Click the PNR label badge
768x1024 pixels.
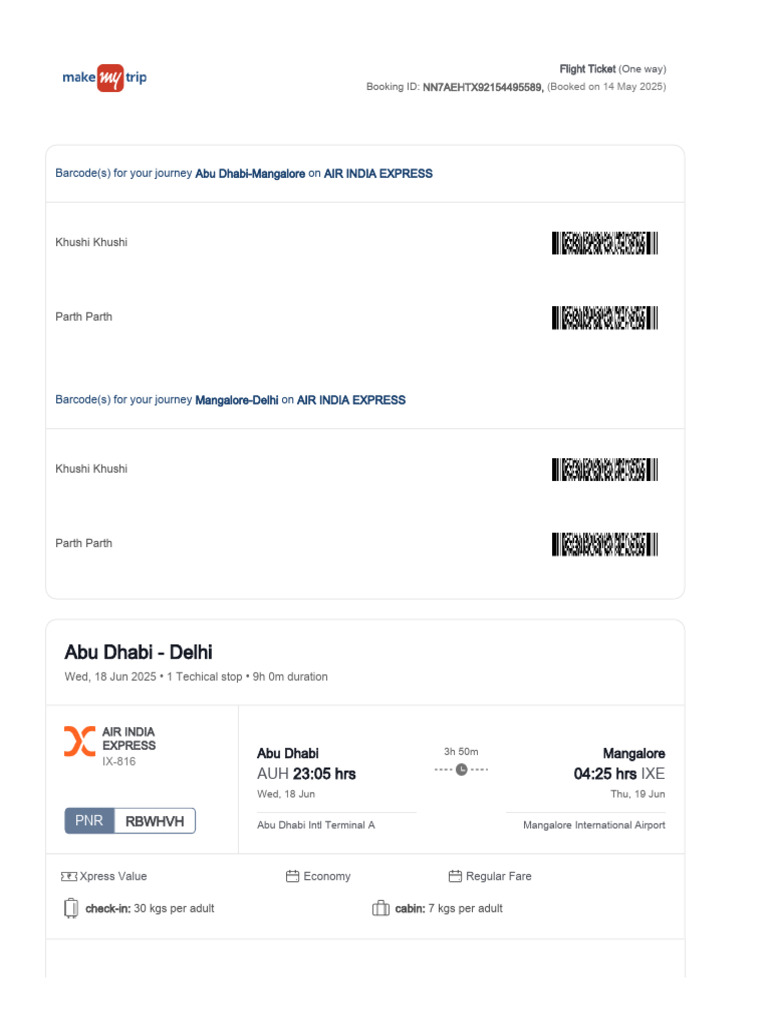tap(90, 821)
